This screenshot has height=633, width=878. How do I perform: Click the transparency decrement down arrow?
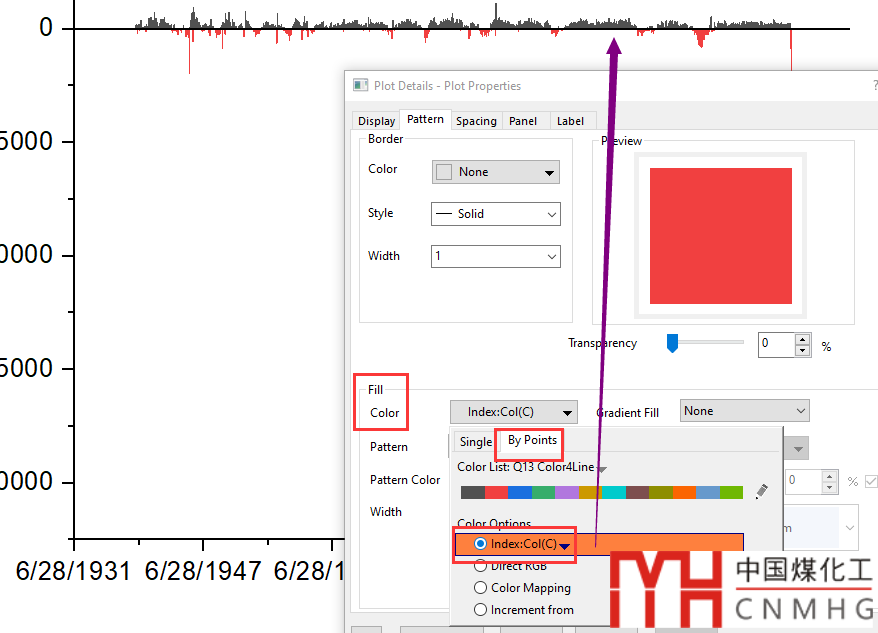pos(802,350)
